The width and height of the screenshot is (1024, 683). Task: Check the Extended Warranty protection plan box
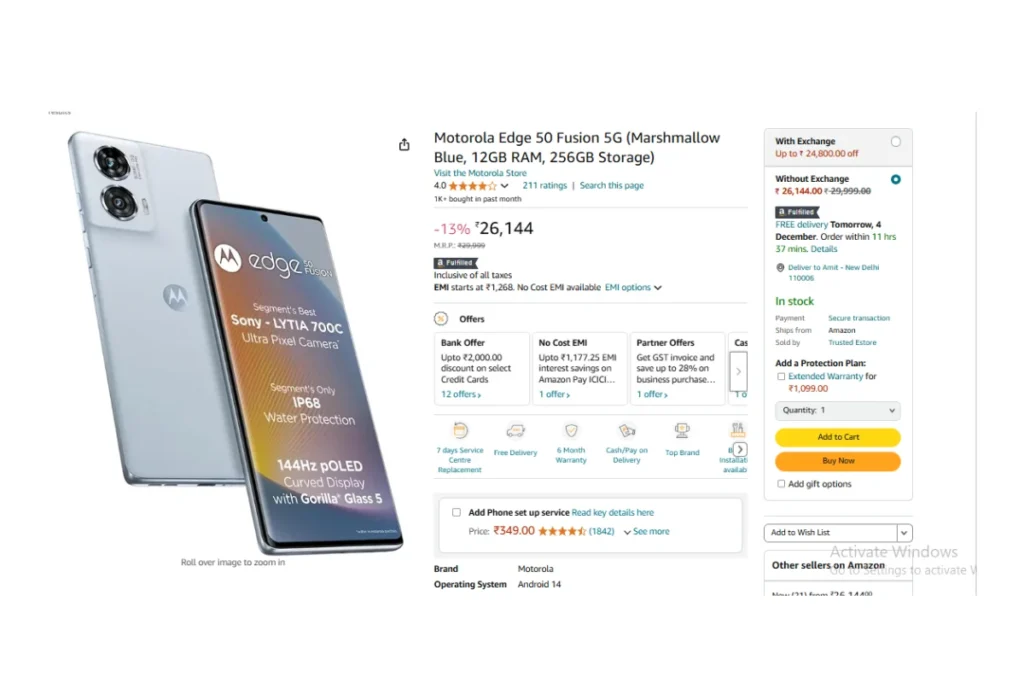click(781, 377)
